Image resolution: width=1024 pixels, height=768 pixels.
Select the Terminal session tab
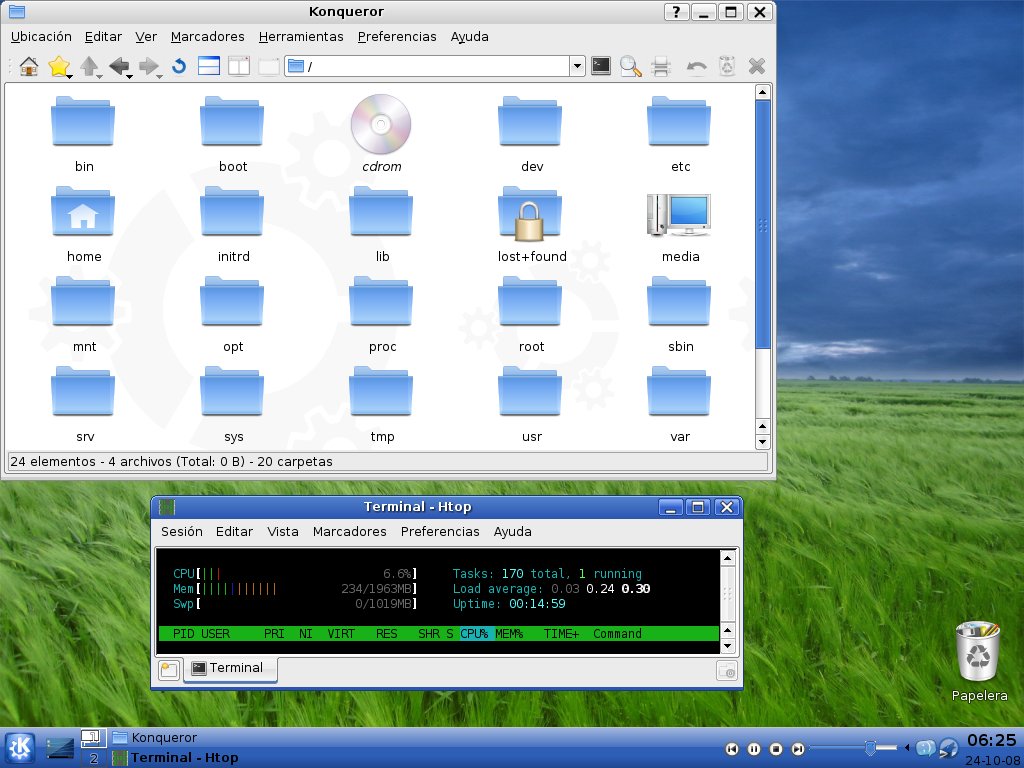click(x=230, y=668)
